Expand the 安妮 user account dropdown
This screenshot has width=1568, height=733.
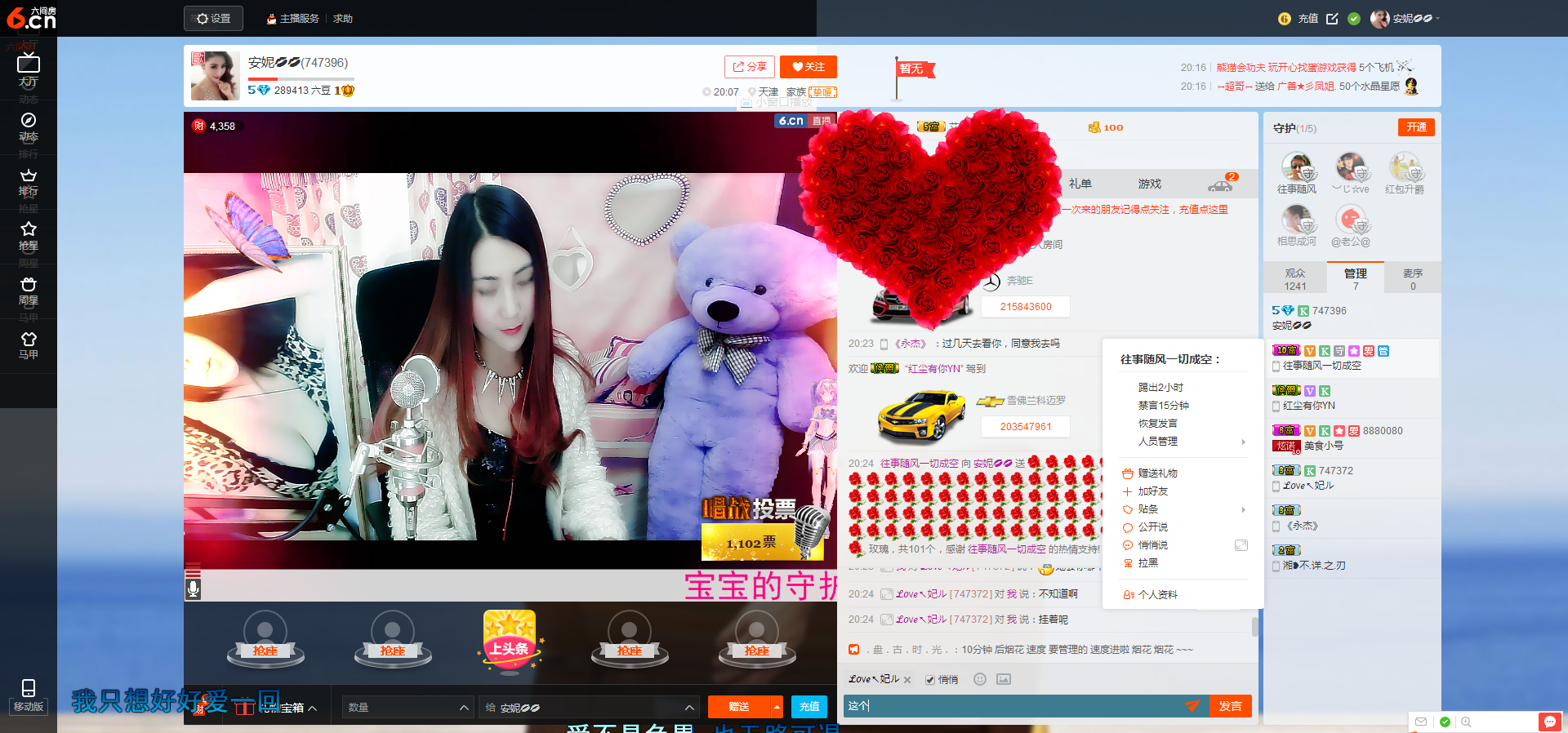(x=1405, y=19)
